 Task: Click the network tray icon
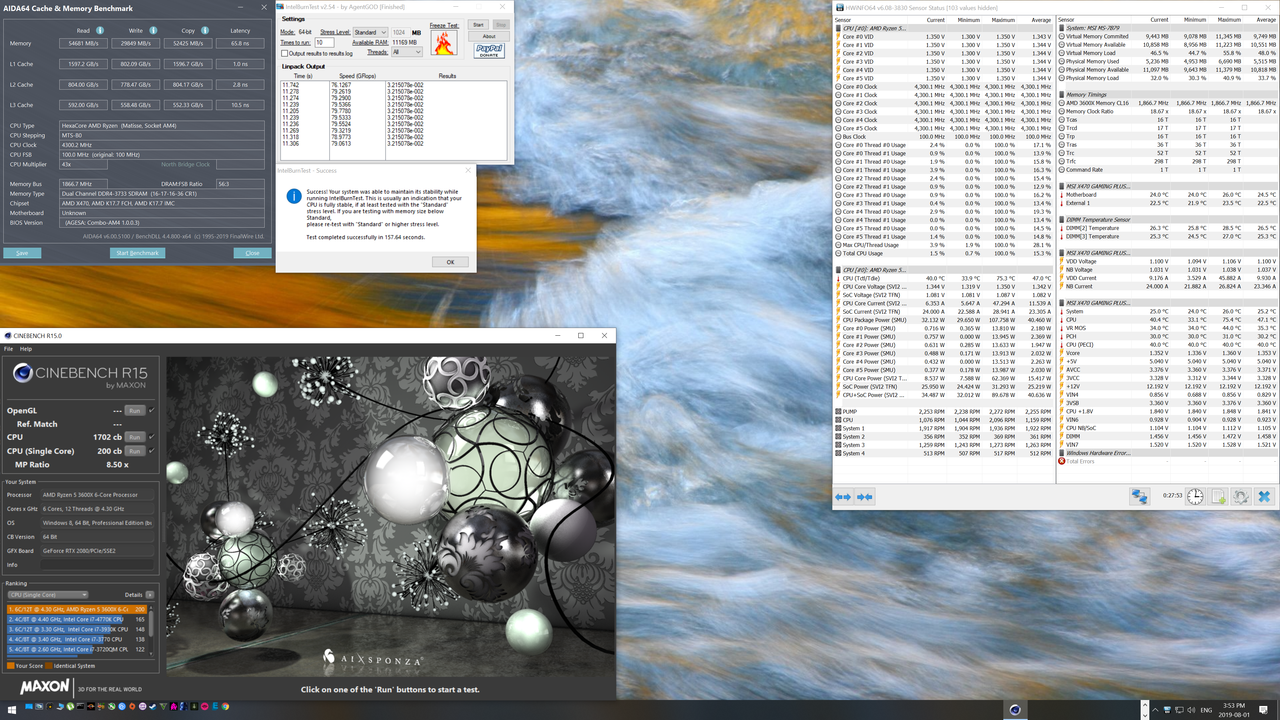1179,710
